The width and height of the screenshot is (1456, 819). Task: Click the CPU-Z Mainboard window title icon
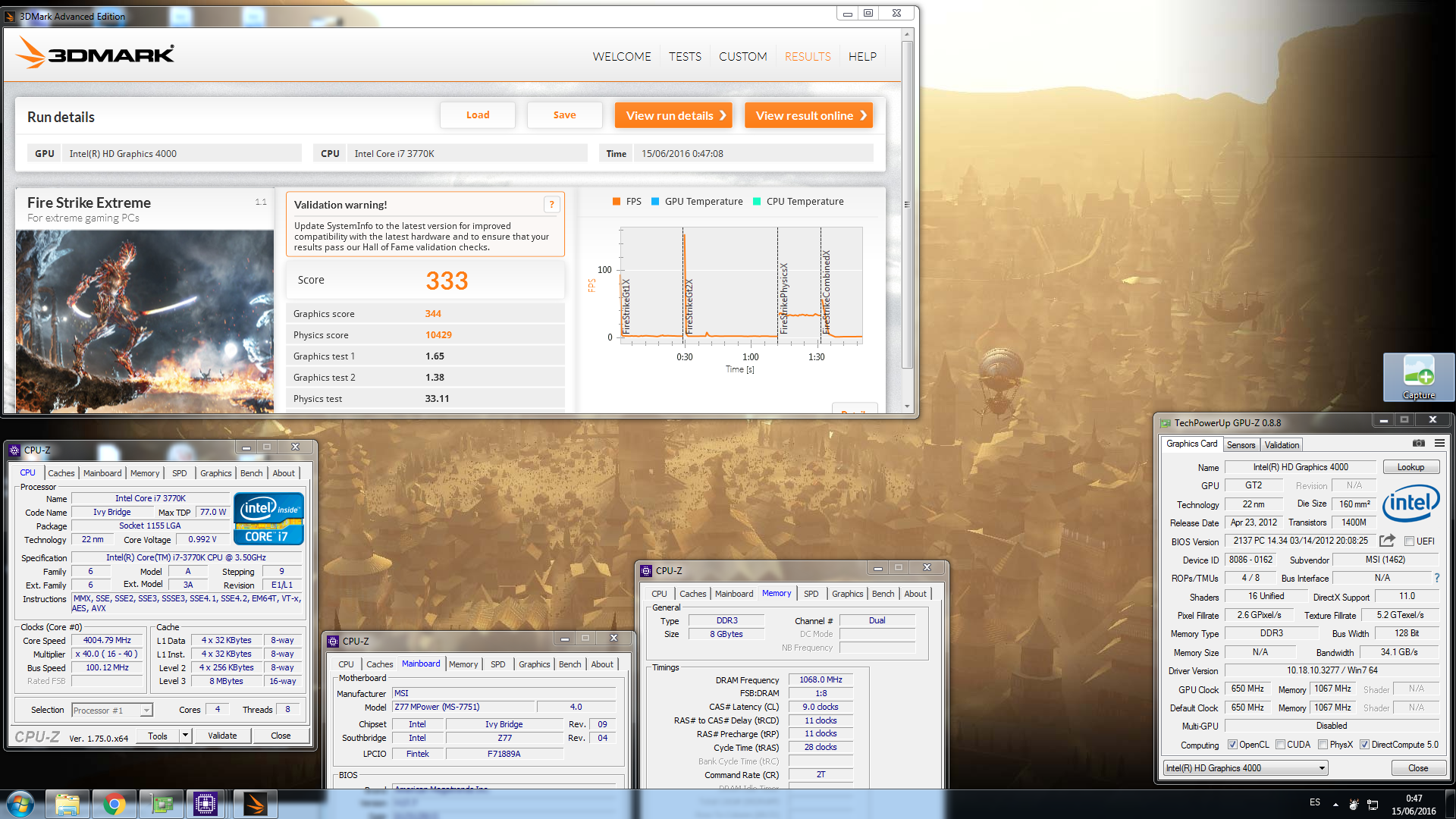(333, 642)
